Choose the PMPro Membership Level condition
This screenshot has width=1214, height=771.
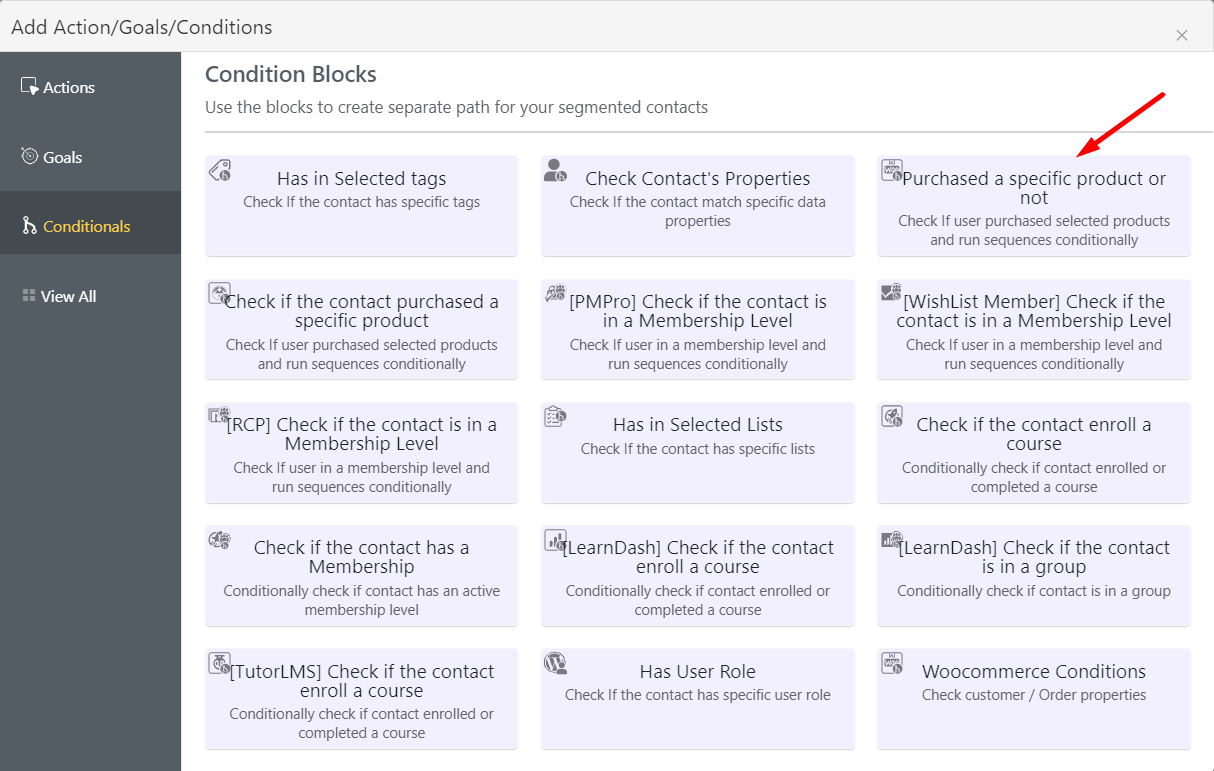coord(698,329)
